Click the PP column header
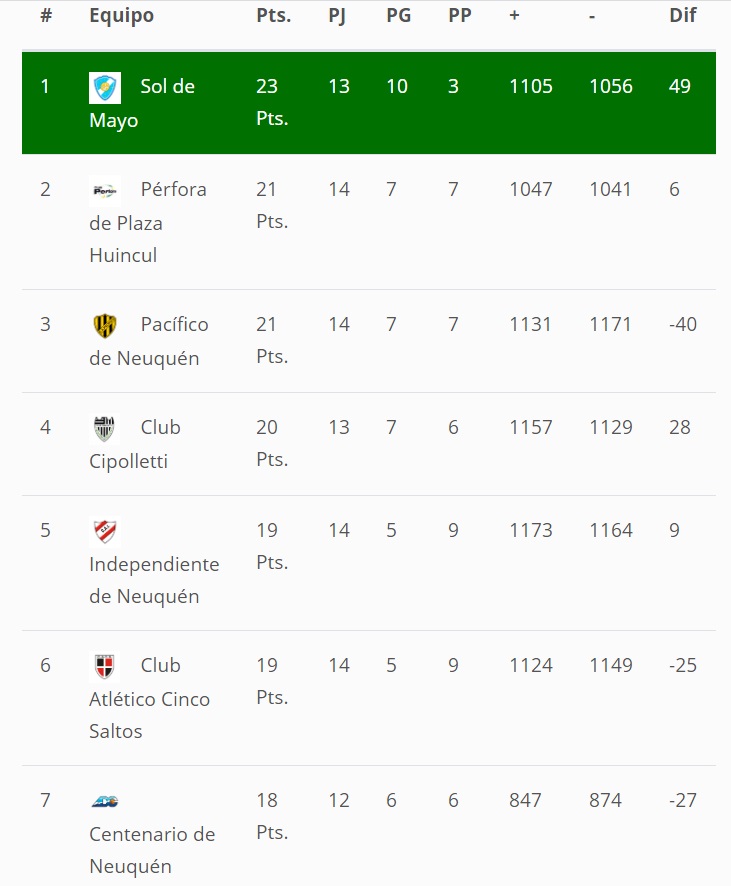The image size is (731, 886). click(x=460, y=16)
